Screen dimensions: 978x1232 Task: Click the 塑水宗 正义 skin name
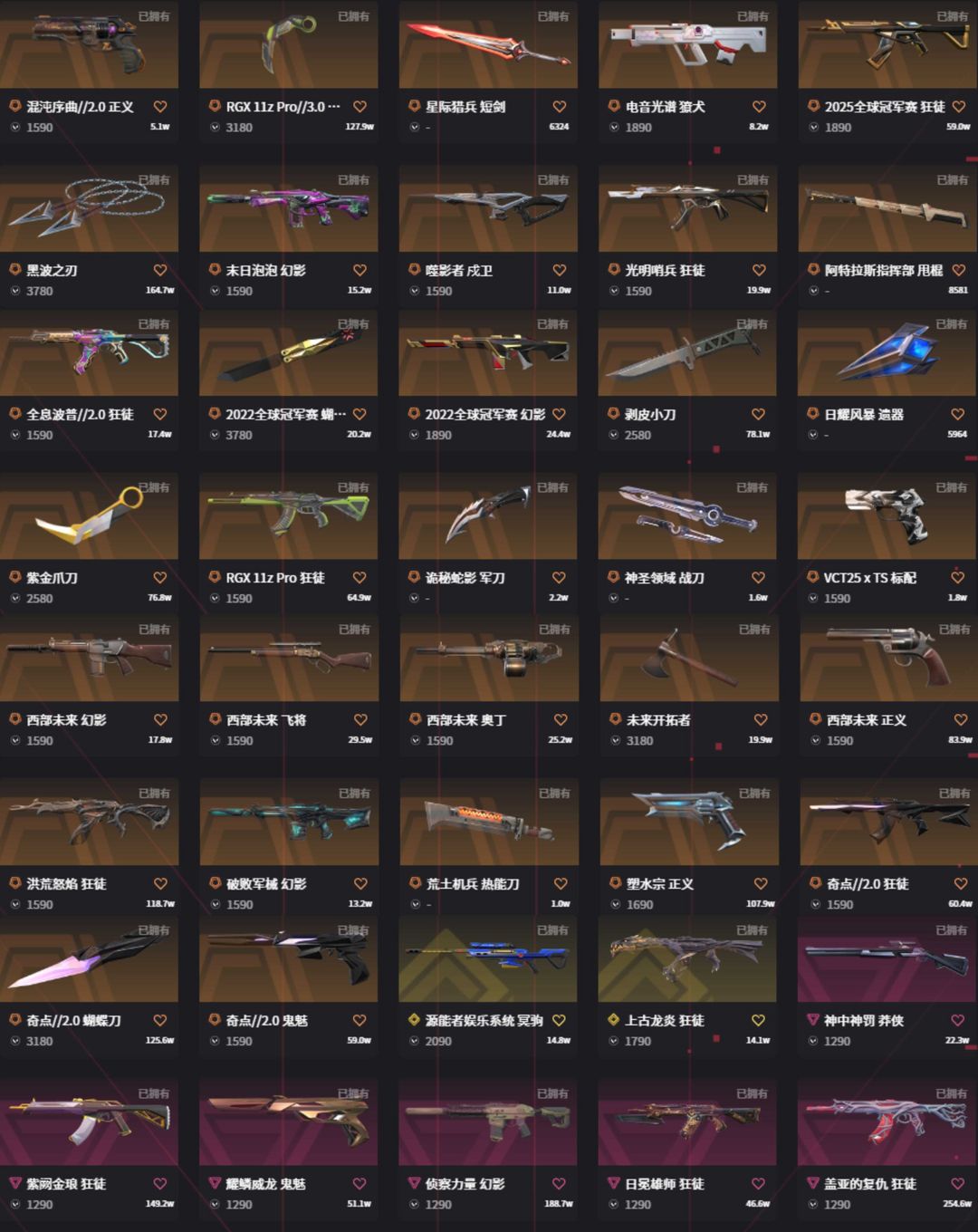point(660,884)
